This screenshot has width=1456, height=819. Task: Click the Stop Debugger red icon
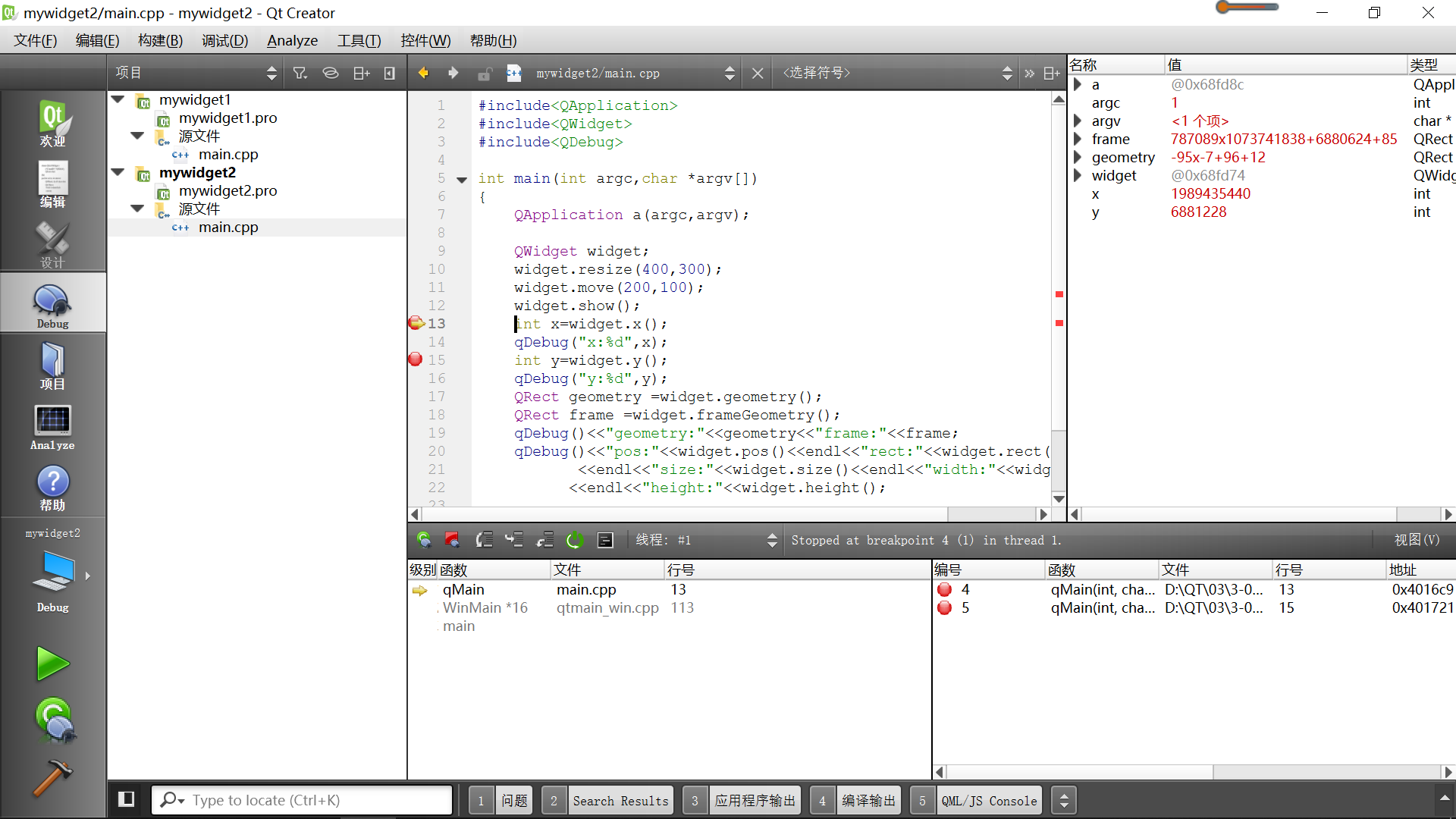(452, 540)
